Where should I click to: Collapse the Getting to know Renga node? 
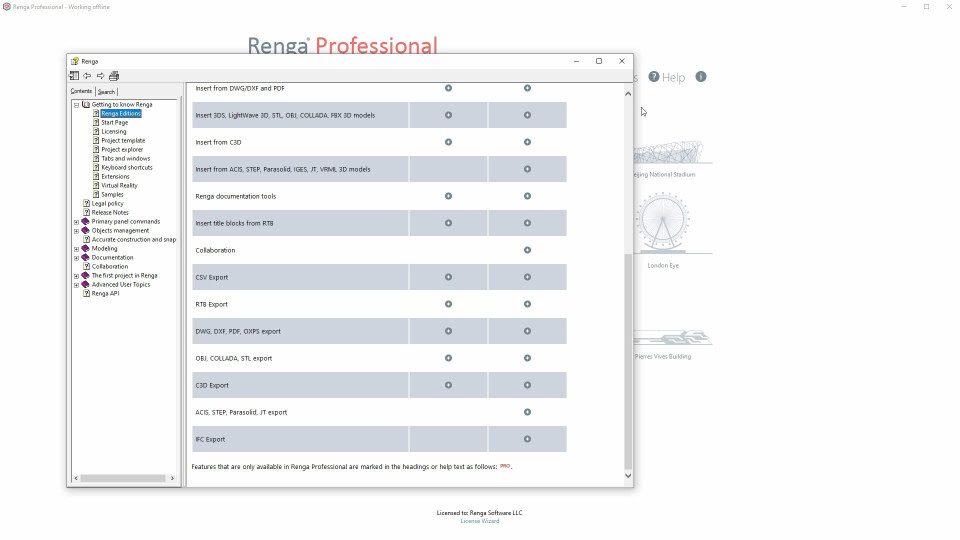[x=76, y=105]
